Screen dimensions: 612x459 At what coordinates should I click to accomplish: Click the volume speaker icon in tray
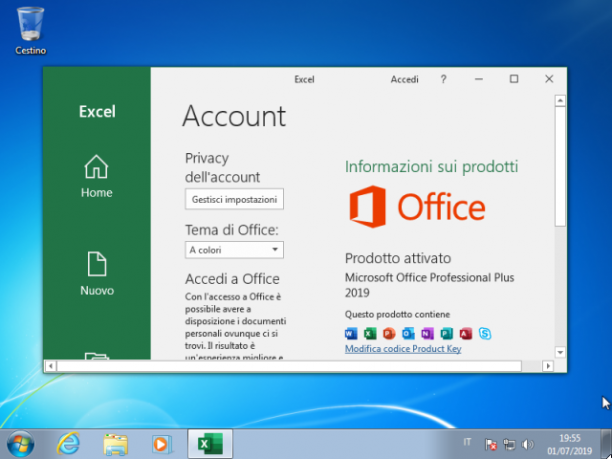pos(527,444)
